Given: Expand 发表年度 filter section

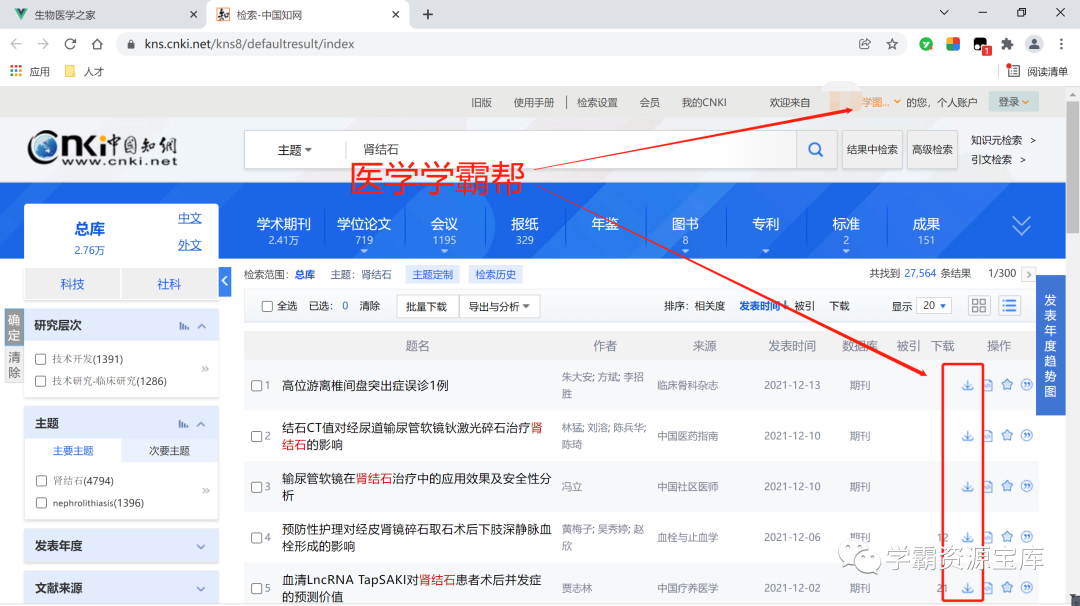Looking at the screenshot, I should tap(201, 546).
